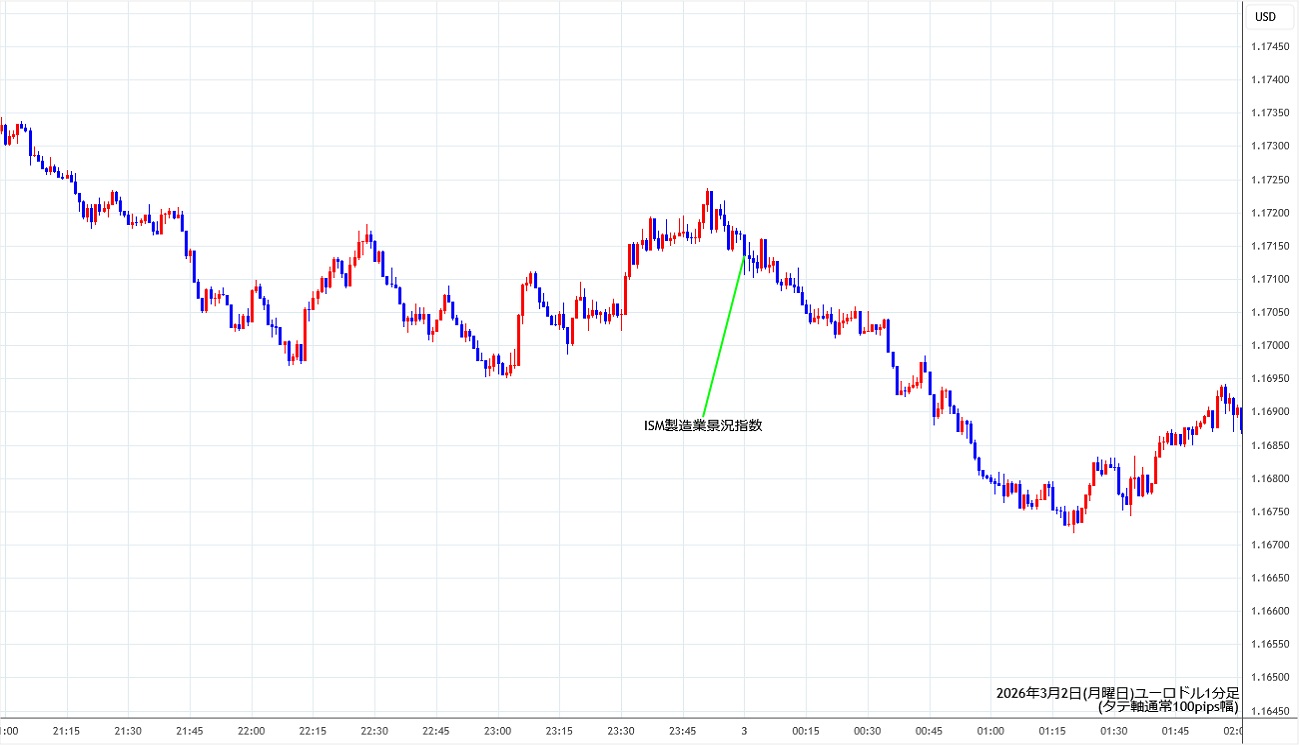Click the 23:45 time axis label
The height and width of the screenshot is (745, 1300).
[x=682, y=731]
